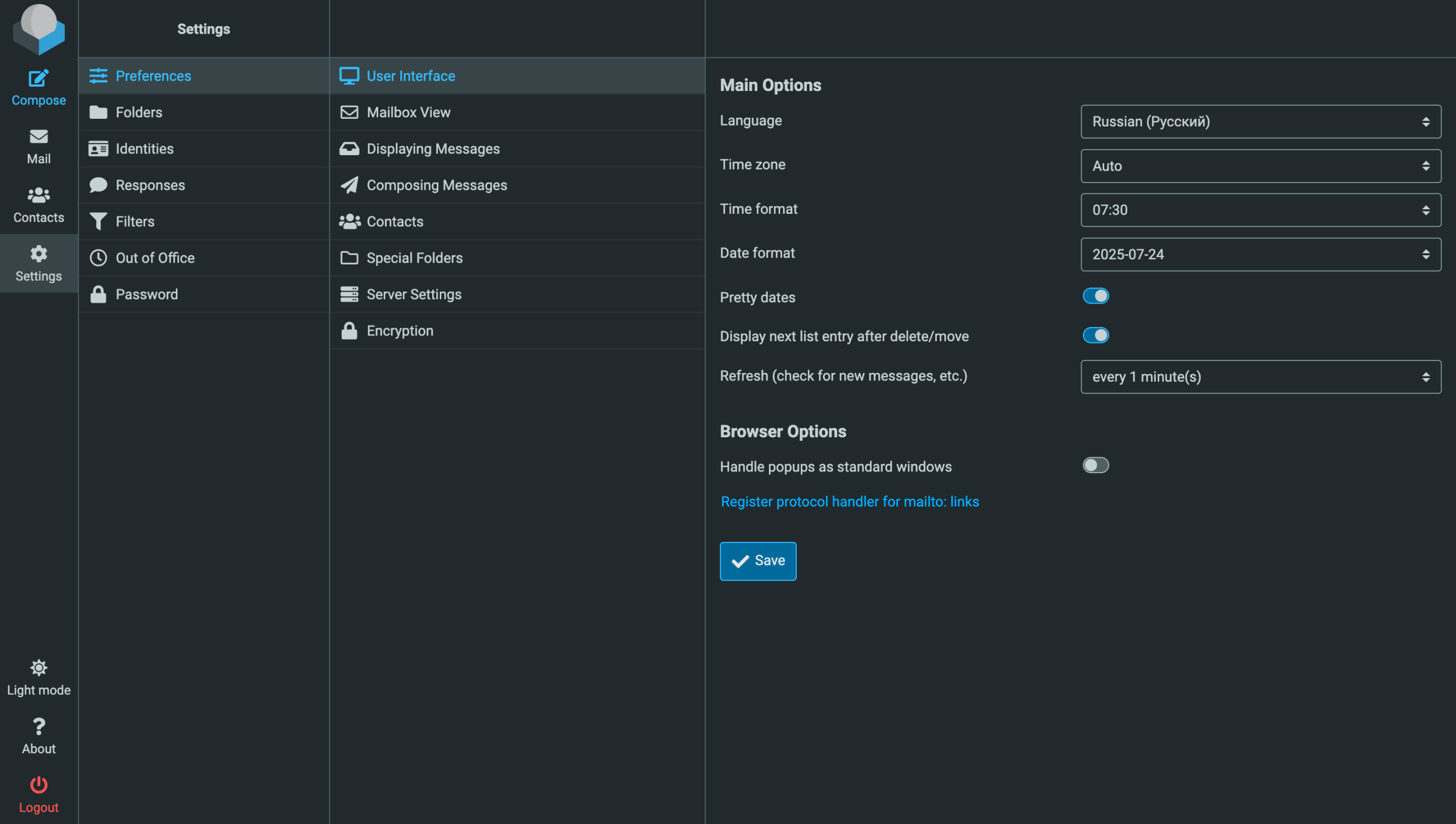
Task: Open User Interface section label
Action: 411,76
